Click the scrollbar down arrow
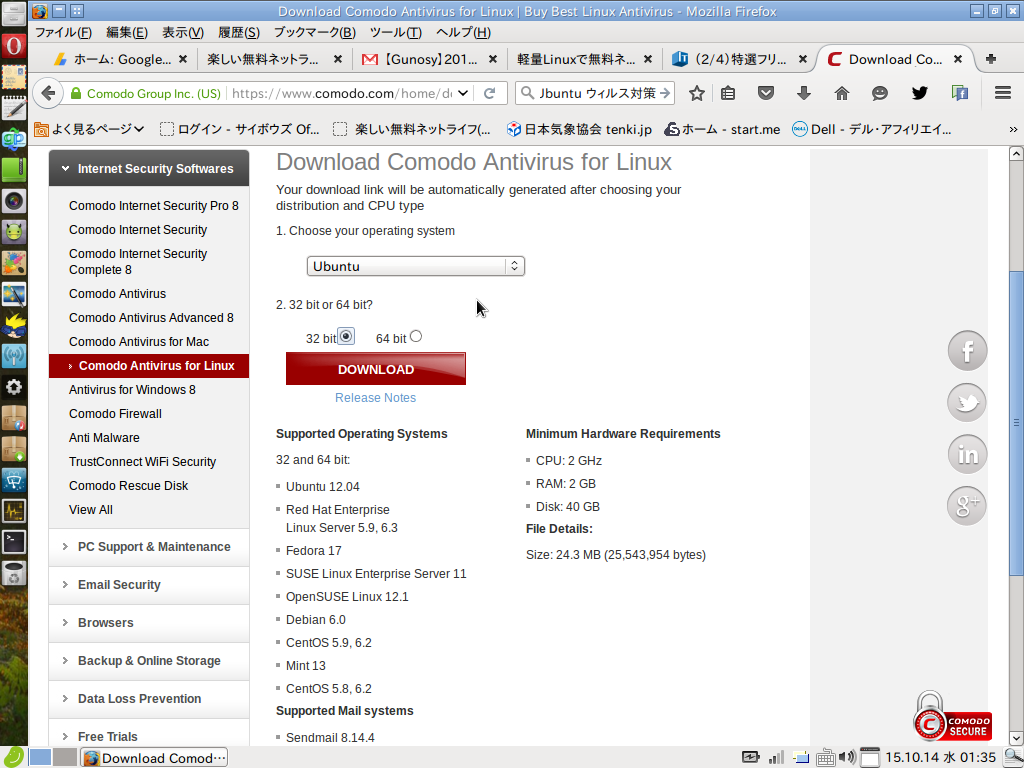Image resolution: width=1024 pixels, height=768 pixels. click(x=1016, y=739)
